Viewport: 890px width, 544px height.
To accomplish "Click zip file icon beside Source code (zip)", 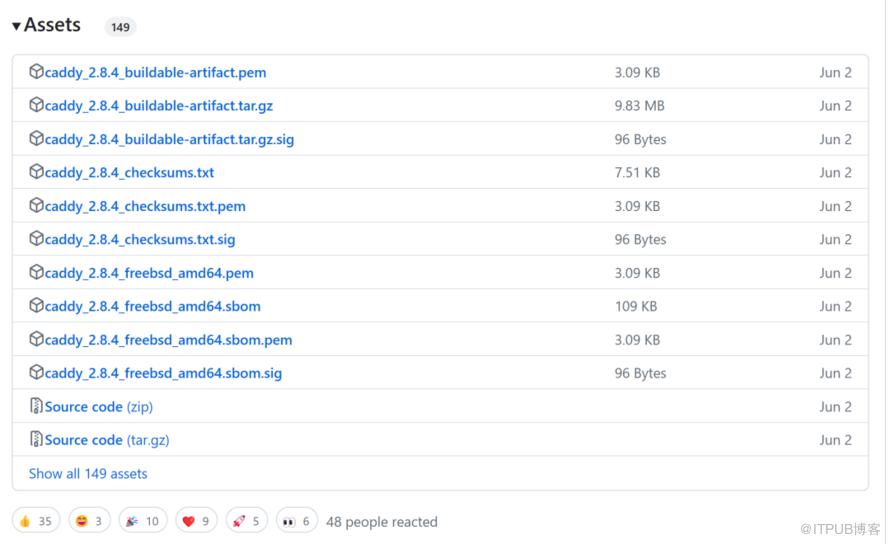I will (x=36, y=405).
